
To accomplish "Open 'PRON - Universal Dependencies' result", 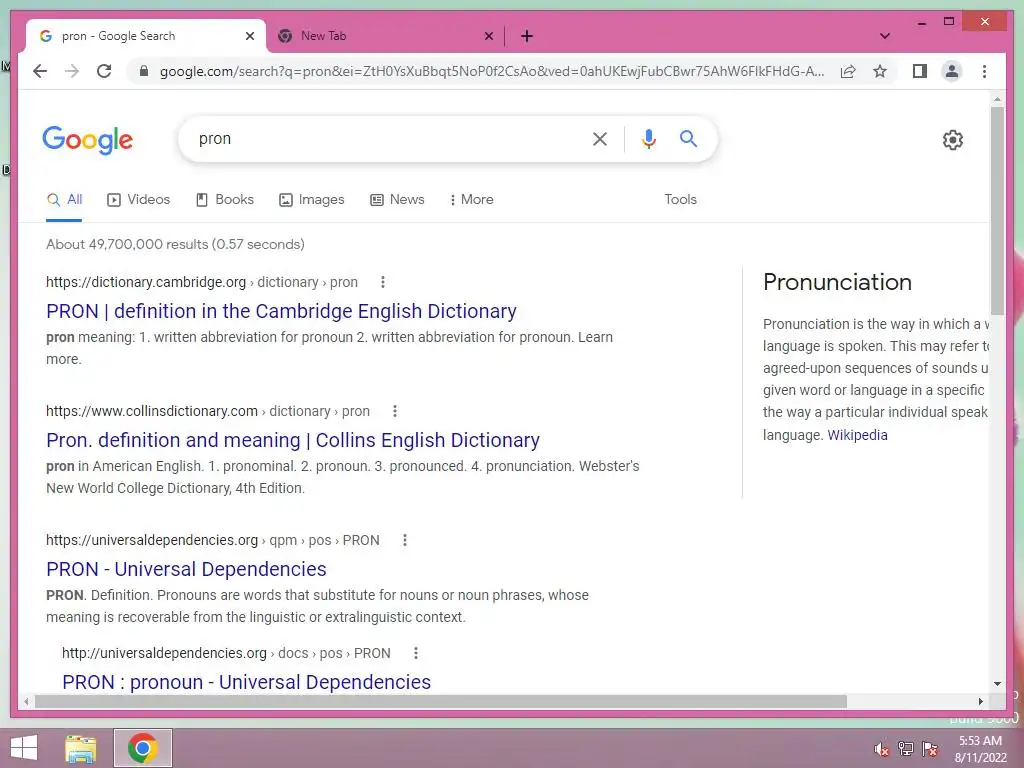I will click(186, 569).
